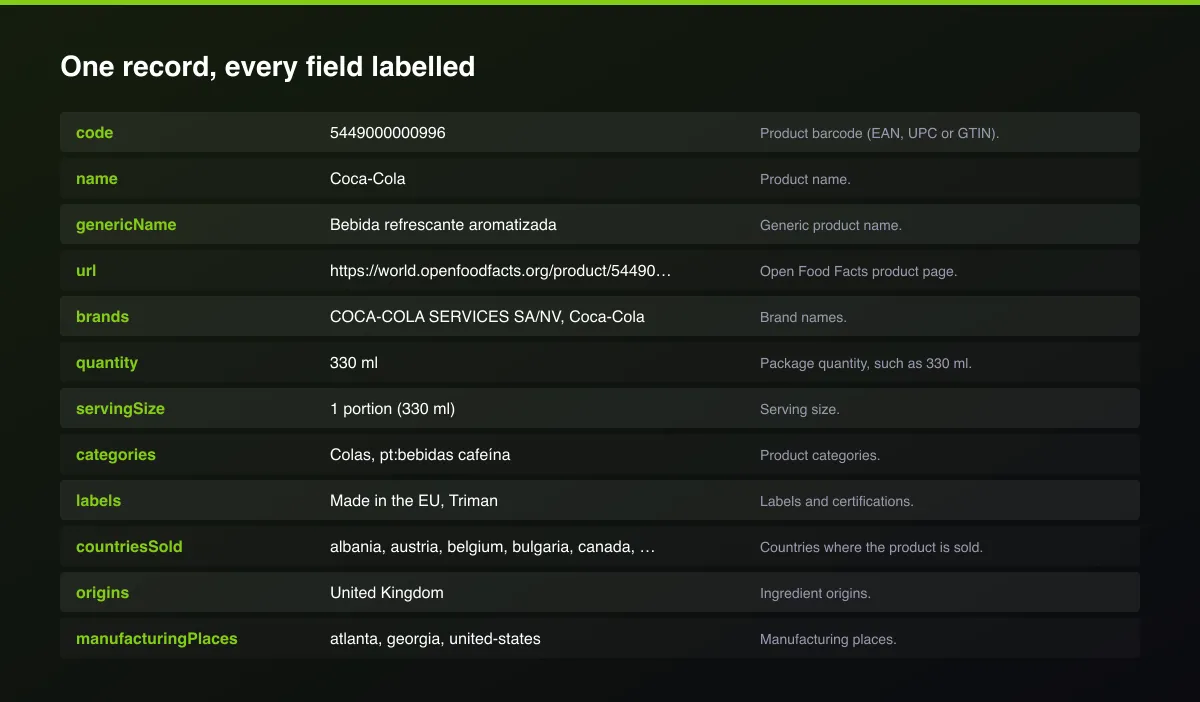Select the "brands" field label

tap(102, 317)
